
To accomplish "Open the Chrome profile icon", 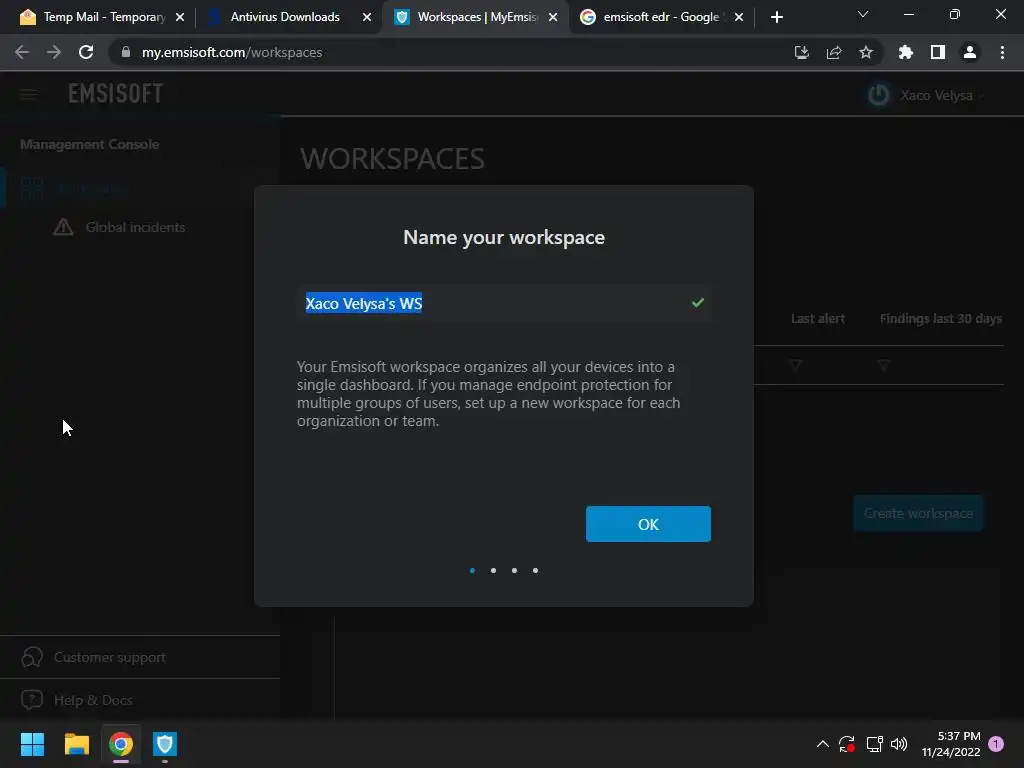I will (970, 52).
